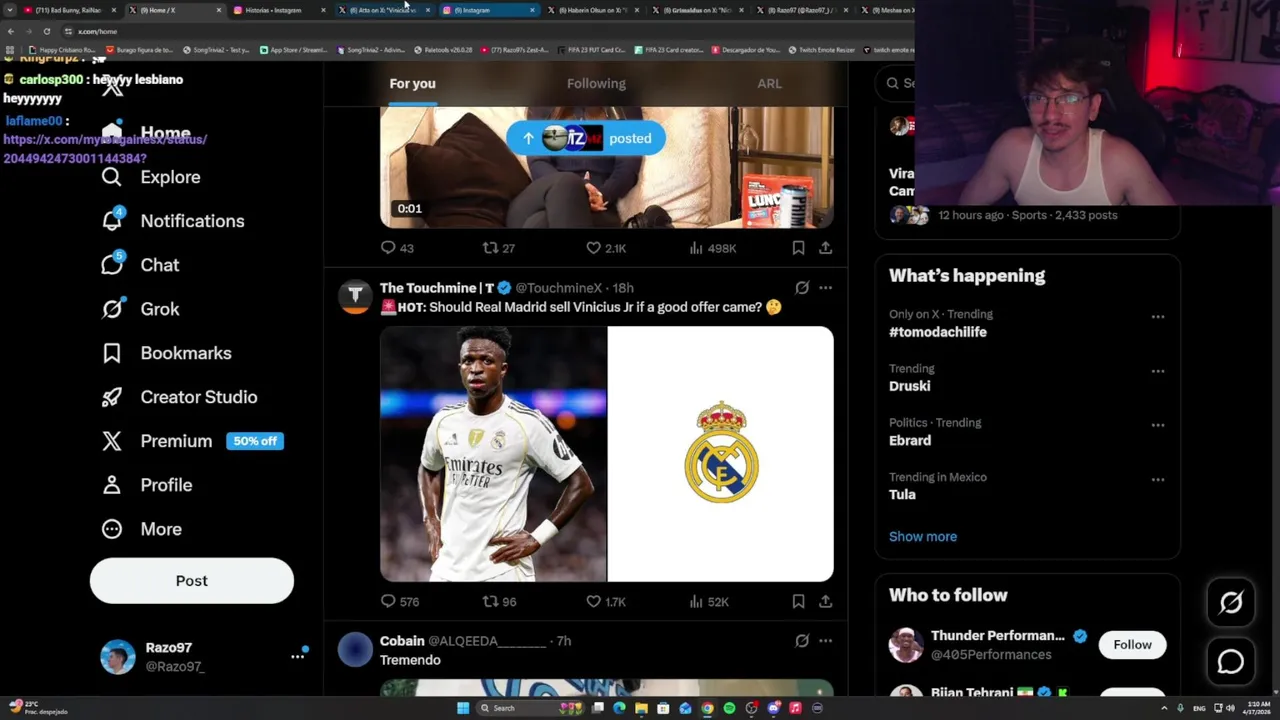The width and height of the screenshot is (1280, 720).
Task: Ask Grok about The Touchmine post
Action: coord(802,288)
